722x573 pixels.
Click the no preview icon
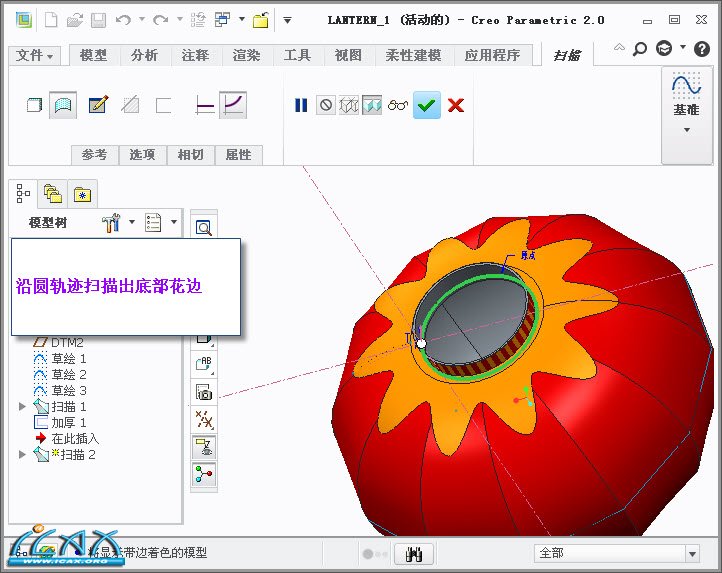point(326,105)
